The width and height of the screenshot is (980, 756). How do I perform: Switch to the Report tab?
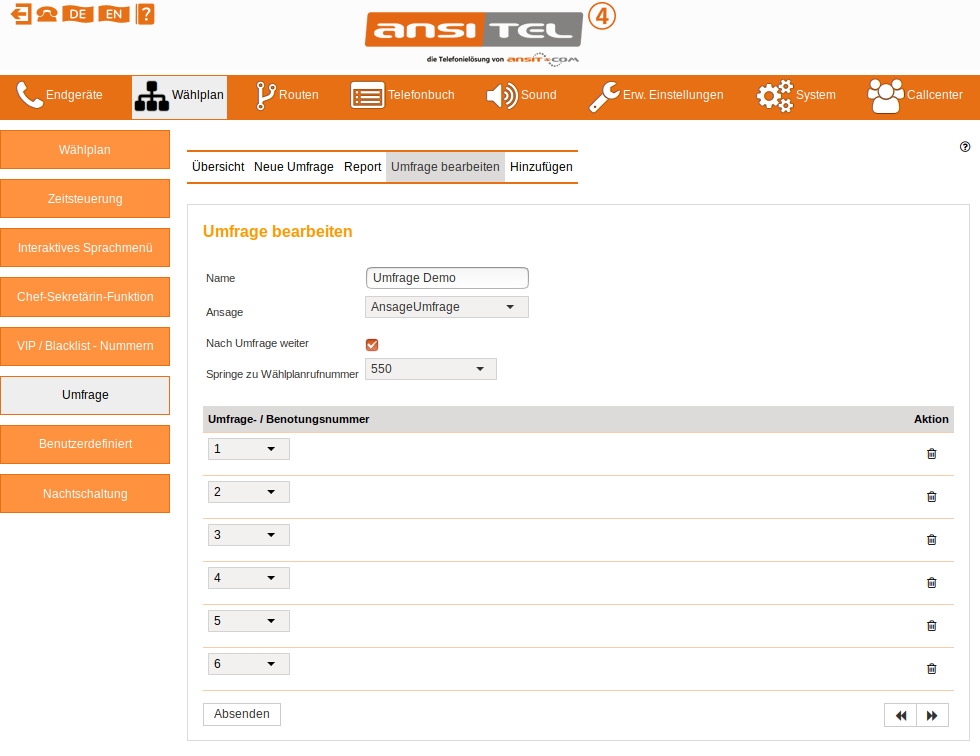(x=362, y=167)
